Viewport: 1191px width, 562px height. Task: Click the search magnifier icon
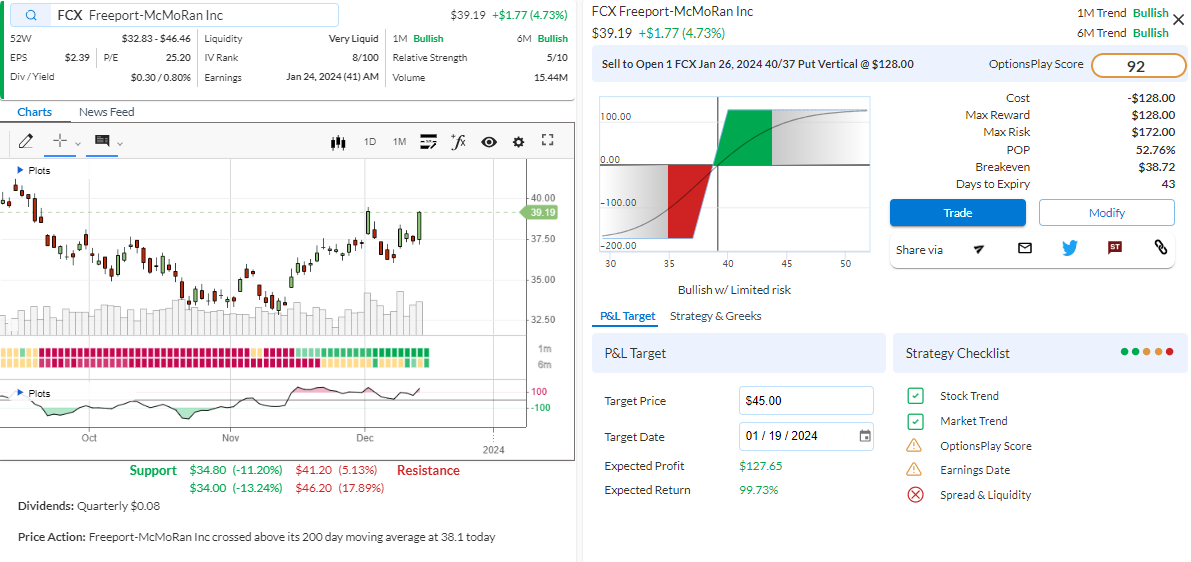(x=31, y=15)
